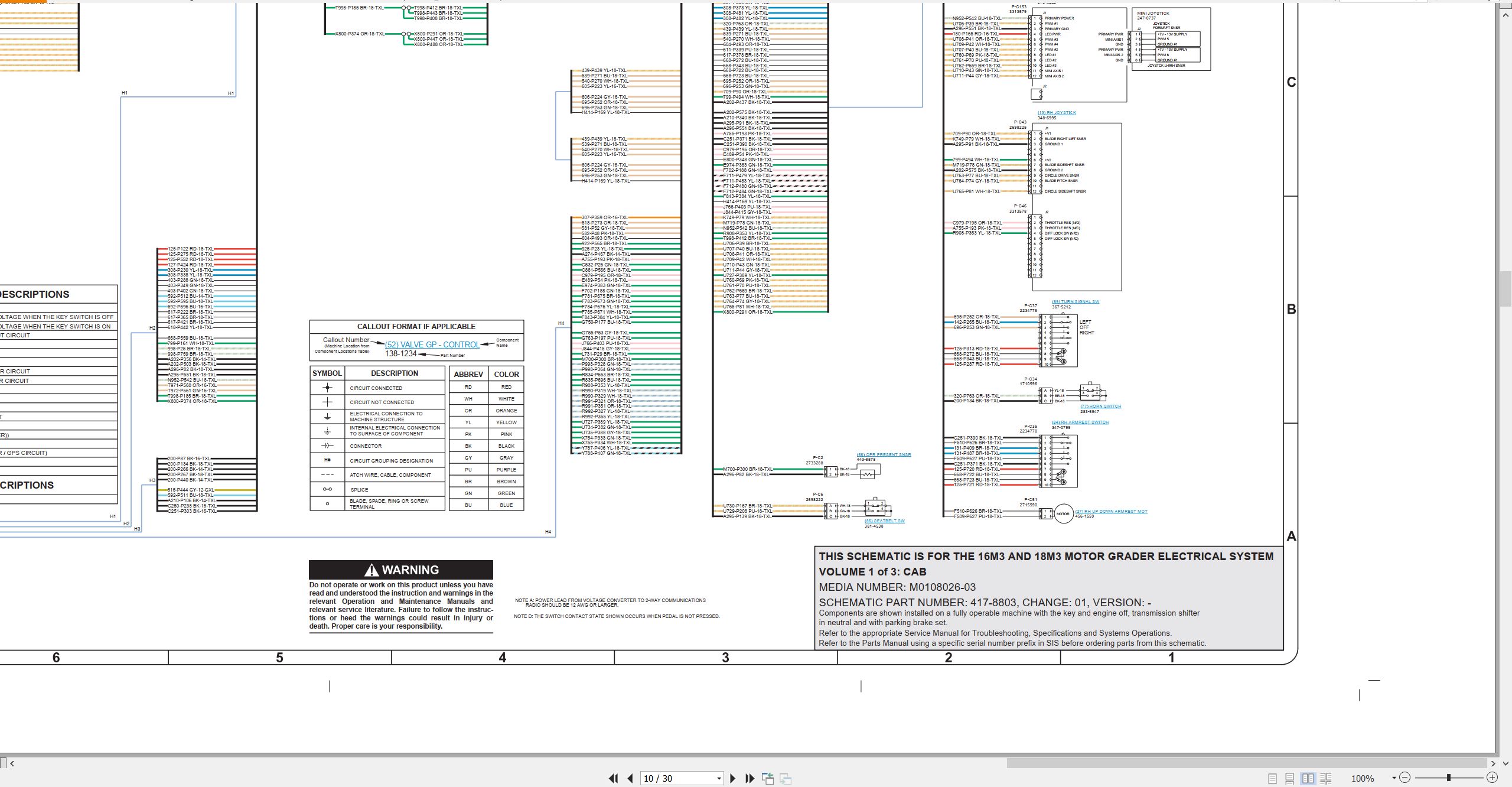Click the horizontal scrollbar thumb
Screen dimensions: 1512x787
click(1247, 763)
